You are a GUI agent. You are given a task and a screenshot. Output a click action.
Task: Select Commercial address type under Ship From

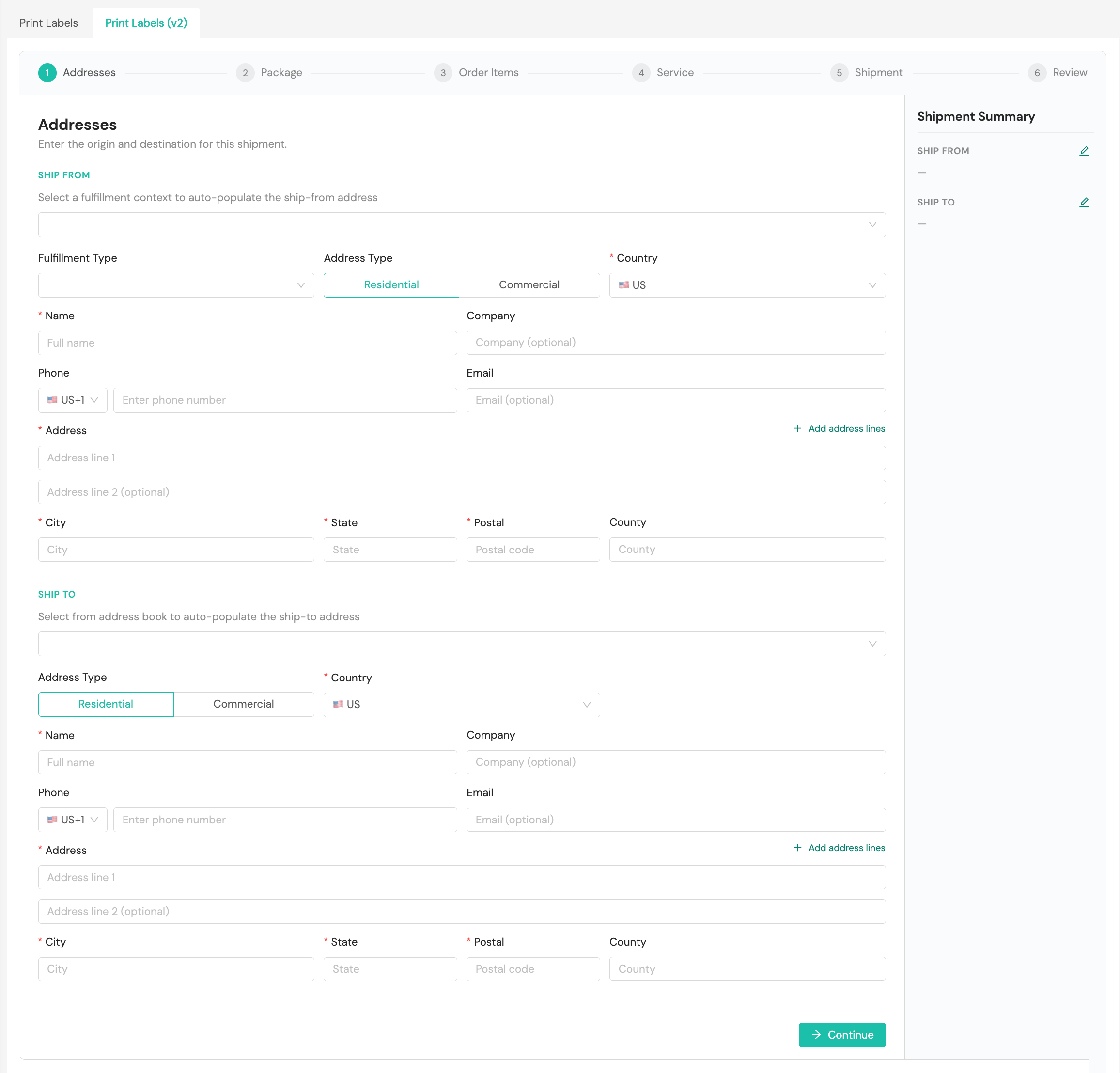coord(529,284)
